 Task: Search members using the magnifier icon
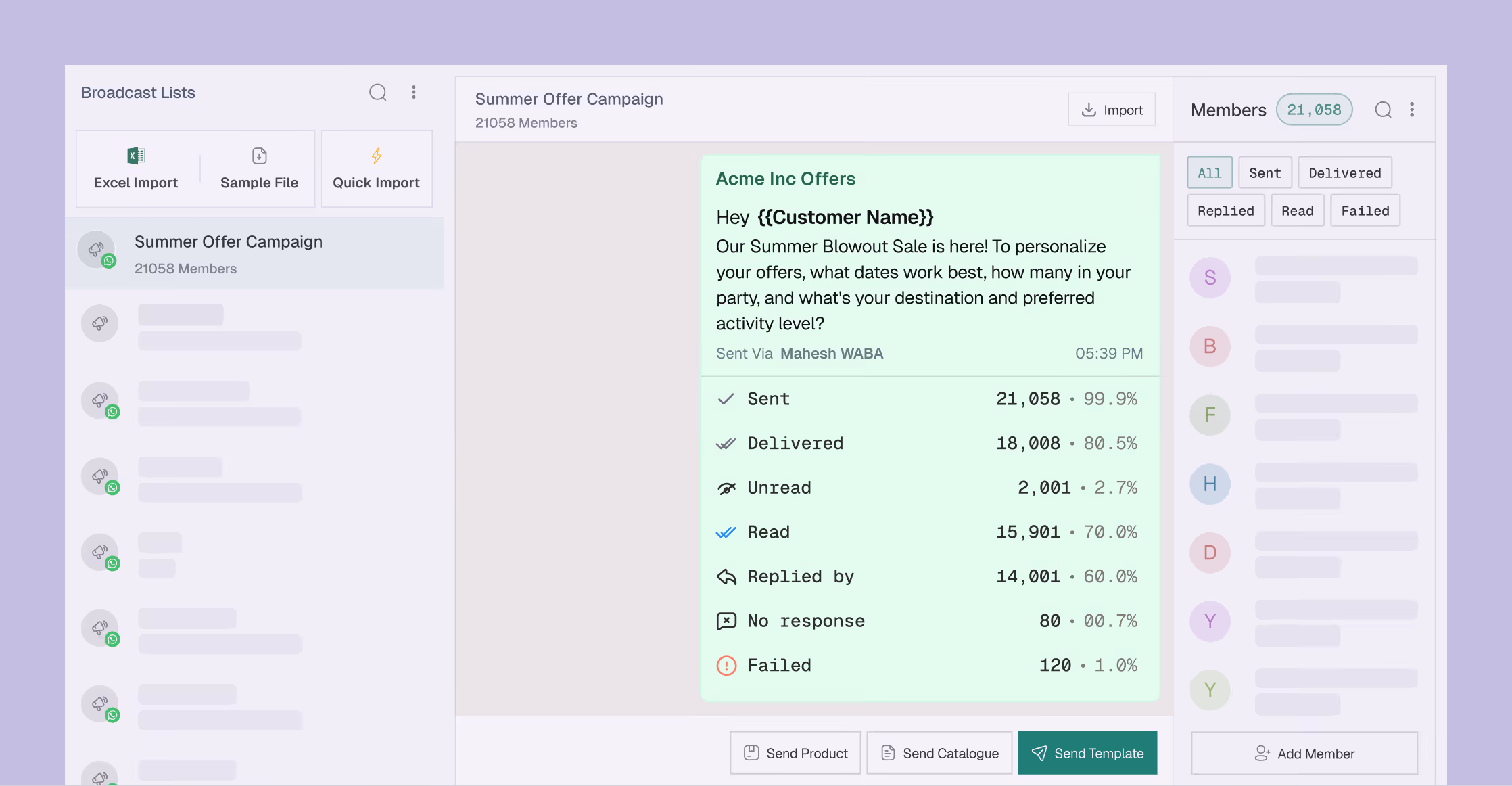(x=1383, y=110)
